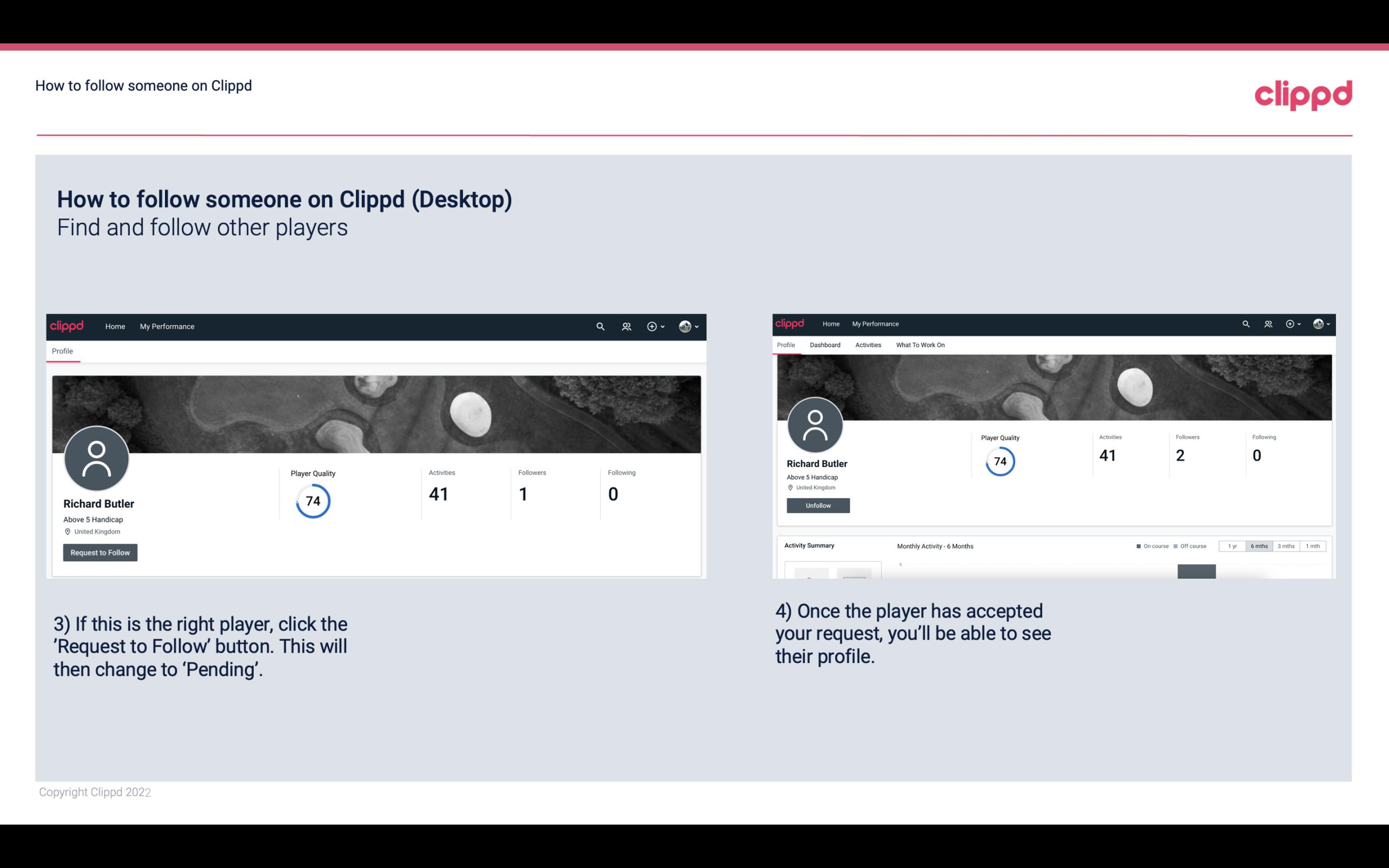Open the 'My Performance' menu item
The height and width of the screenshot is (868, 1389).
point(166,326)
